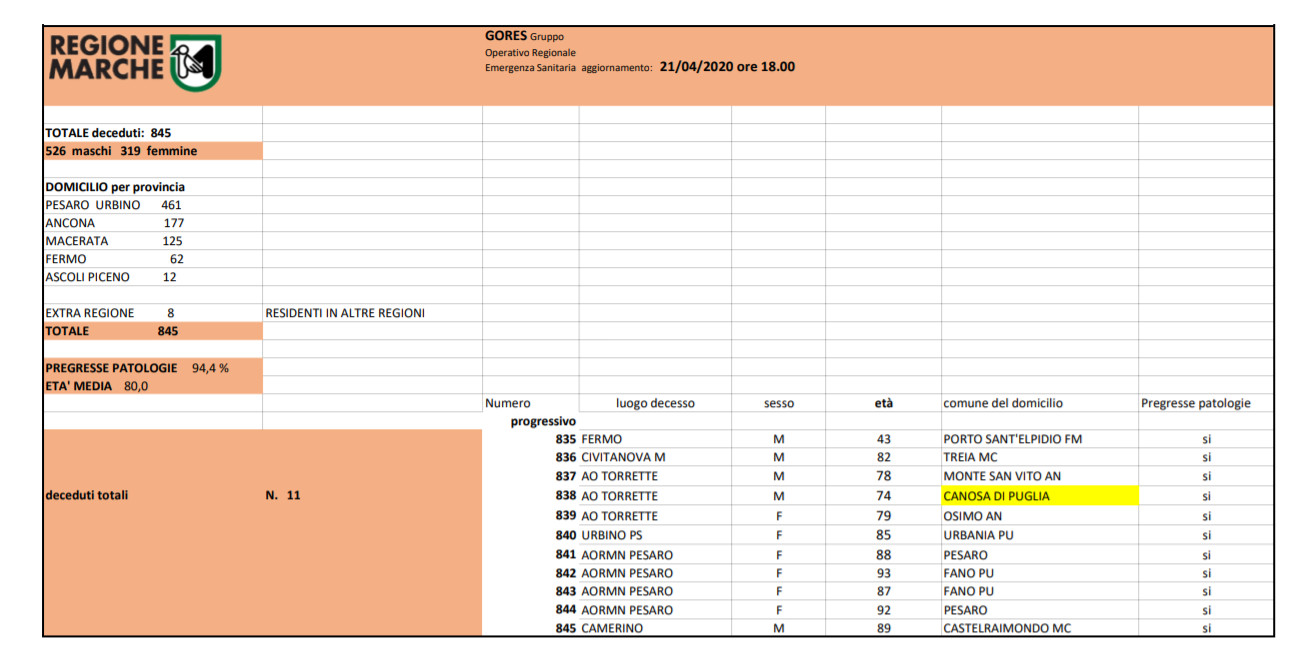Image resolution: width=1300 pixels, height=659 pixels.
Task: Click the '21/04/2020 ore 18.00' update timestamp
Action: coord(727,67)
